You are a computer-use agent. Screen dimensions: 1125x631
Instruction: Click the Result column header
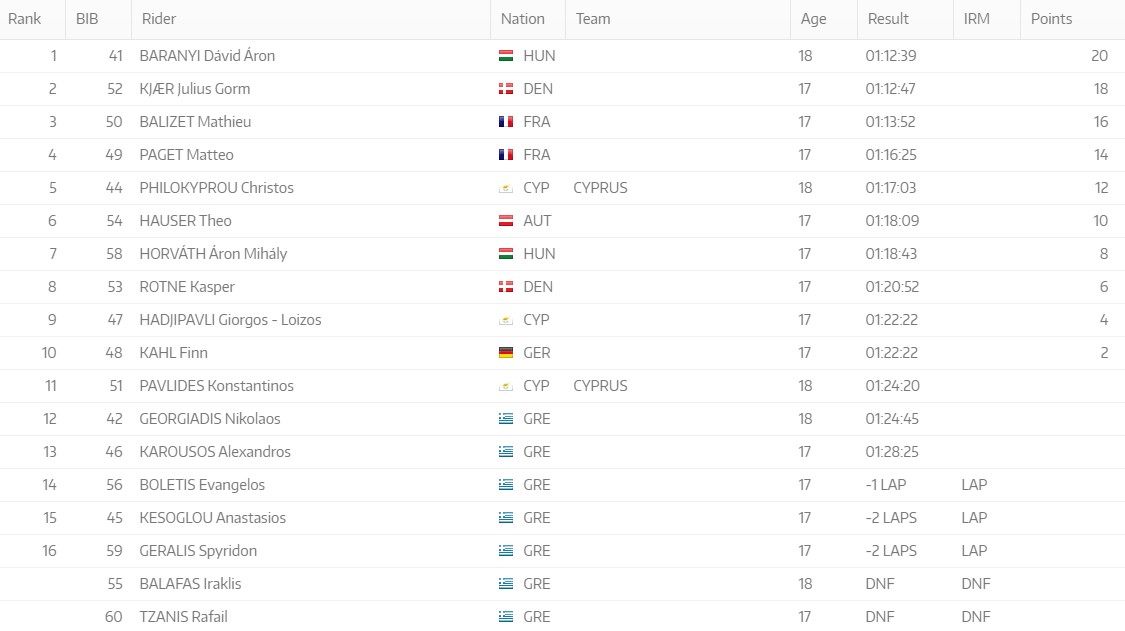click(888, 19)
